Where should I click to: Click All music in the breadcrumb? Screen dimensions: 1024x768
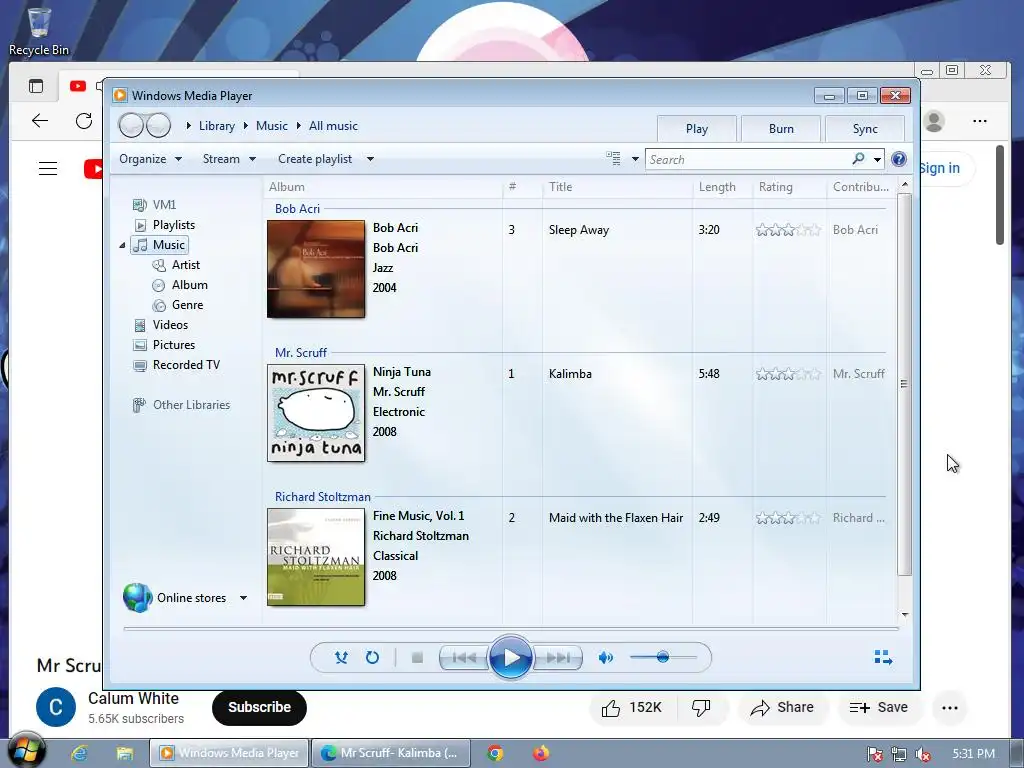pyautogui.click(x=333, y=126)
